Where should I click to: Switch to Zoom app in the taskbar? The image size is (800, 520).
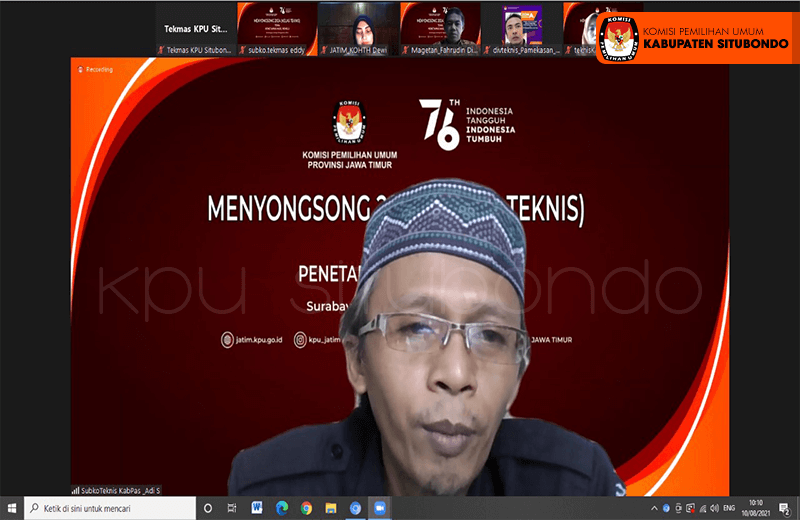coord(379,508)
